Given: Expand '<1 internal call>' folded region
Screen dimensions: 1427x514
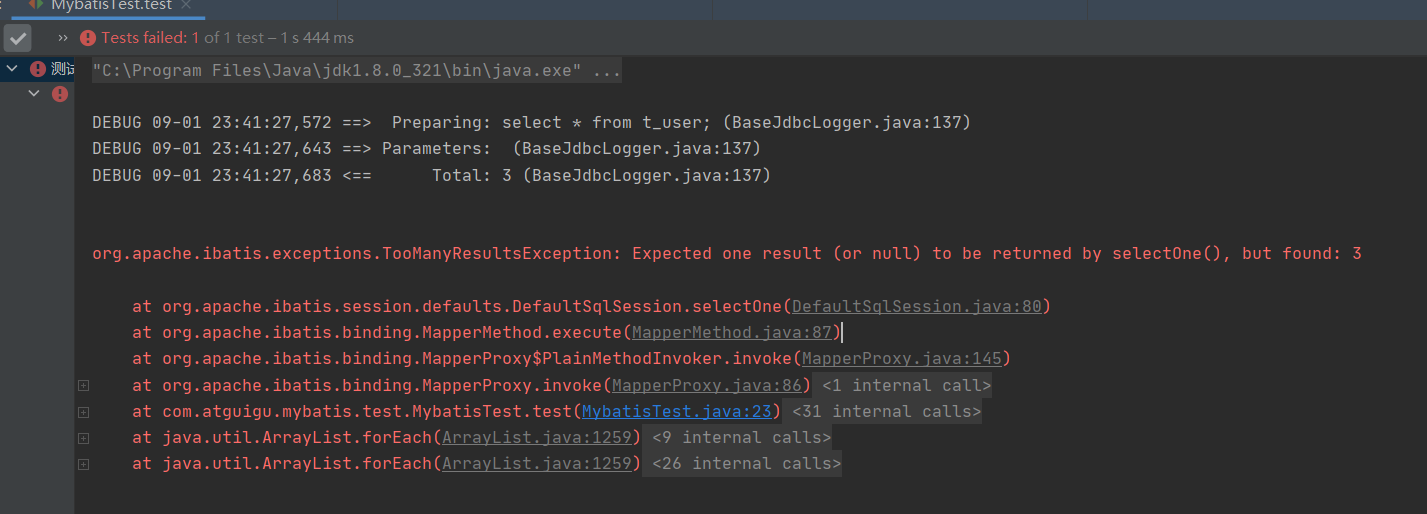Looking at the screenshot, I should 907,385.
